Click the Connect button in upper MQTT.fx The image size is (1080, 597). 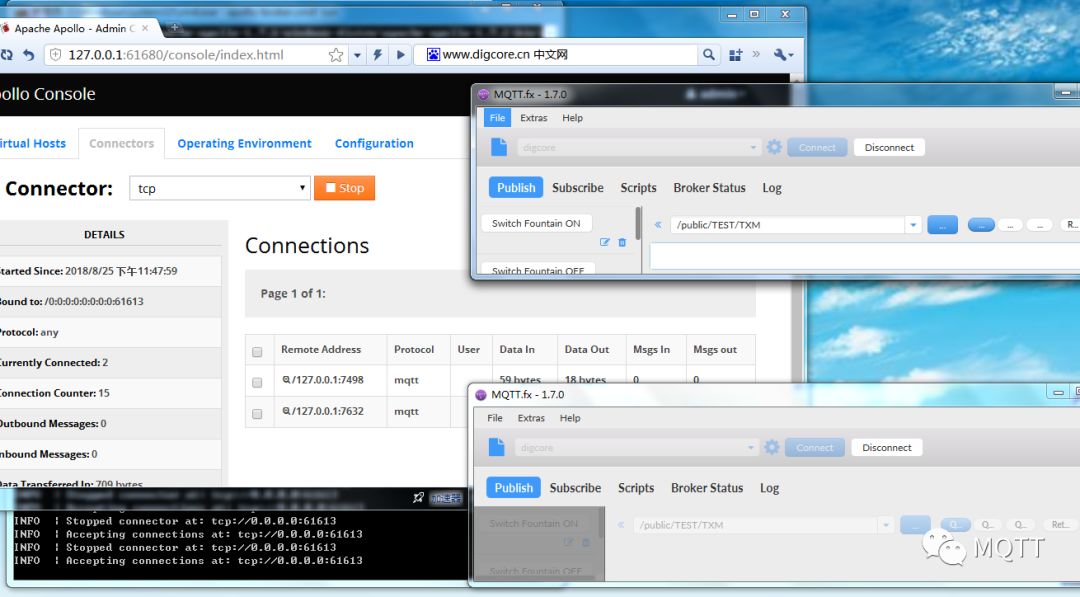[x=817, y=147]
